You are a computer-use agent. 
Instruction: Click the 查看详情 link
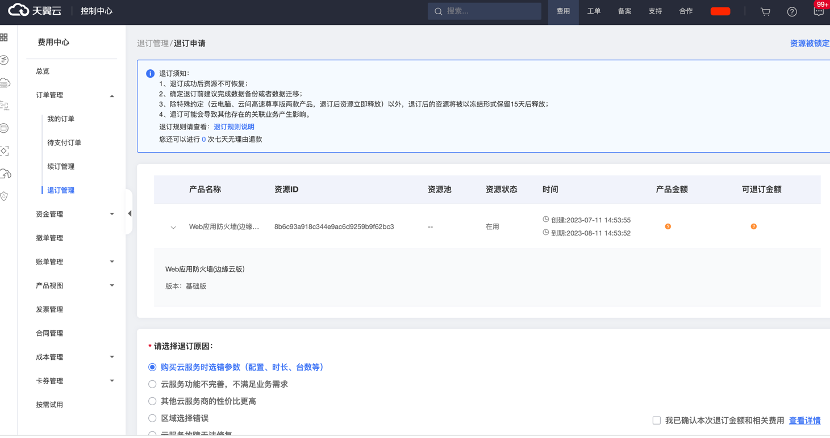pyautogui.click(x=809, y=420)
